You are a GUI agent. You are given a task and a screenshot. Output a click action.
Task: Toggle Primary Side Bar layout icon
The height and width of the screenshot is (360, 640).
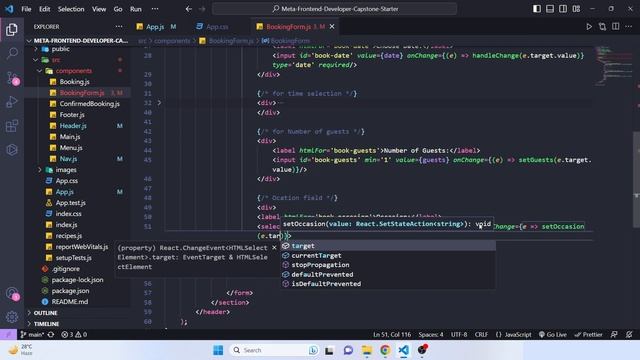click(x=537, y=9)
